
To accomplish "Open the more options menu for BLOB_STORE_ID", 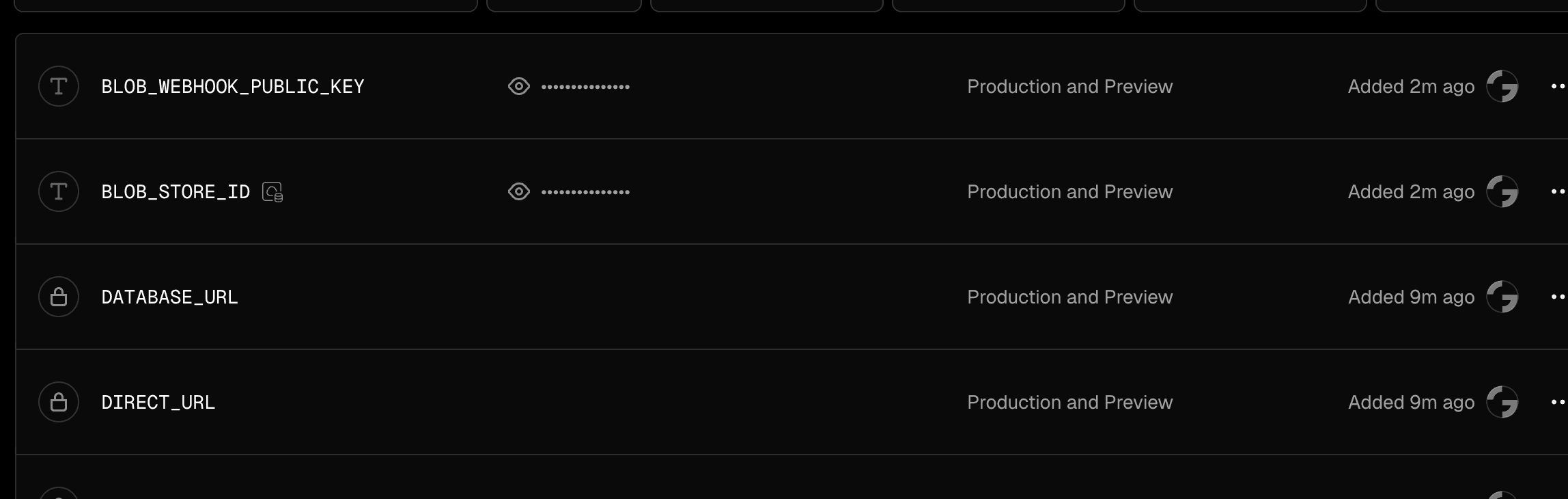I will (1558, 191).
